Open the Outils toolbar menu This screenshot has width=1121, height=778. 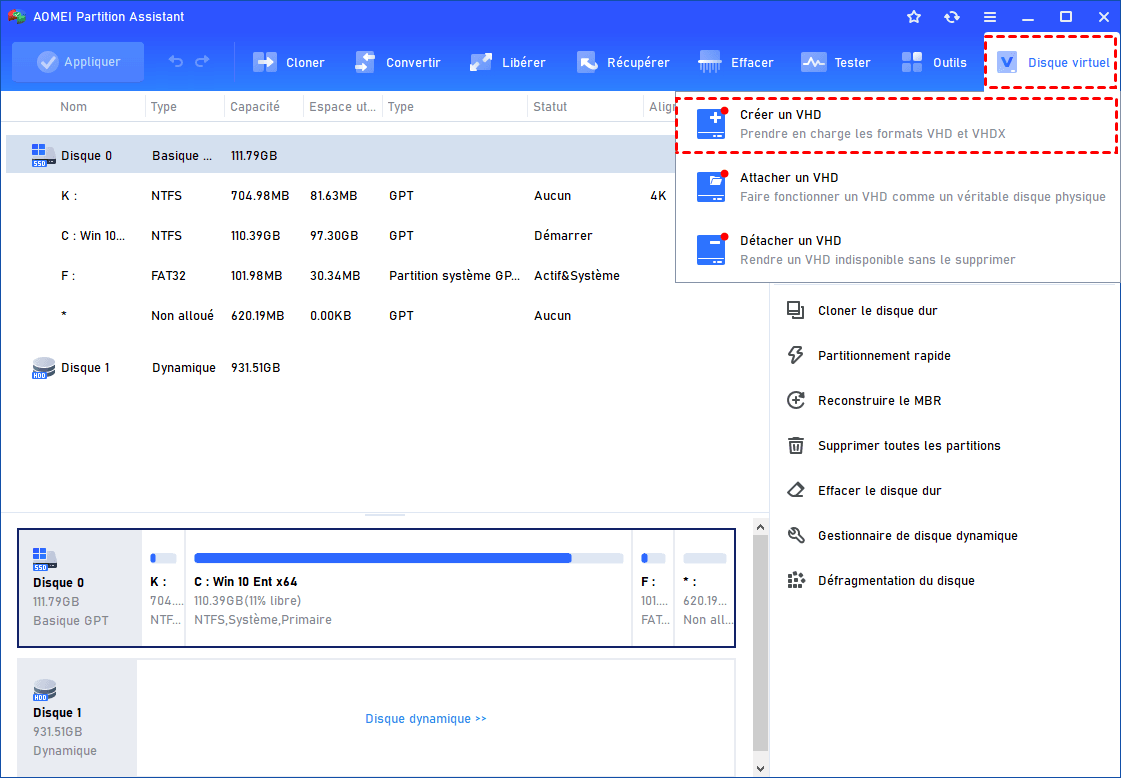pyautogui.click(x=934, y=62)
